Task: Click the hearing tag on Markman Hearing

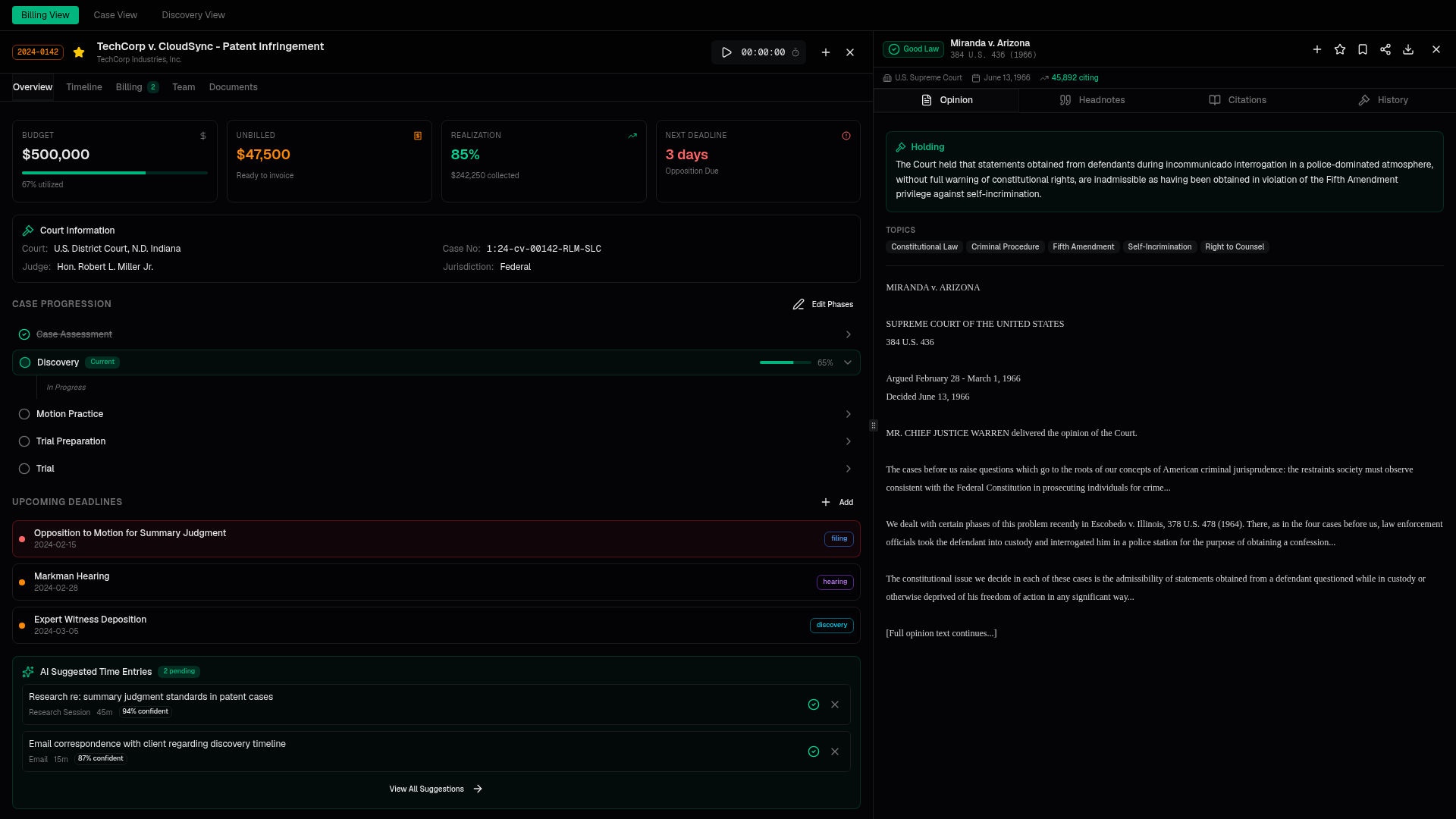Action: click(835, 582)
